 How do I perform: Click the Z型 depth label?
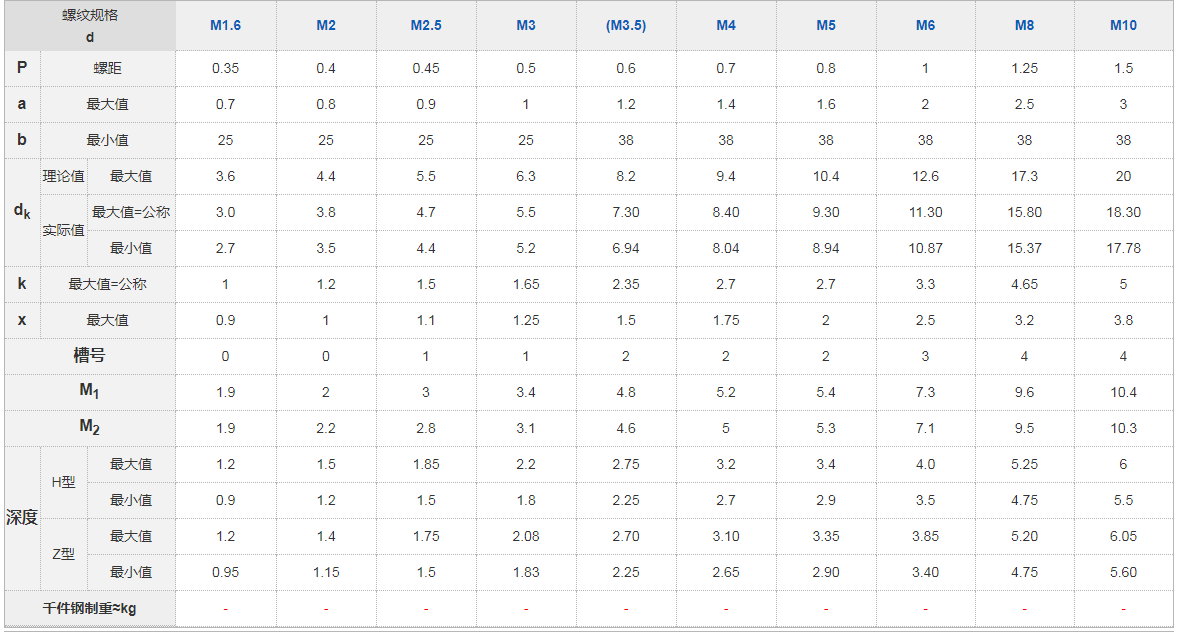63,554
